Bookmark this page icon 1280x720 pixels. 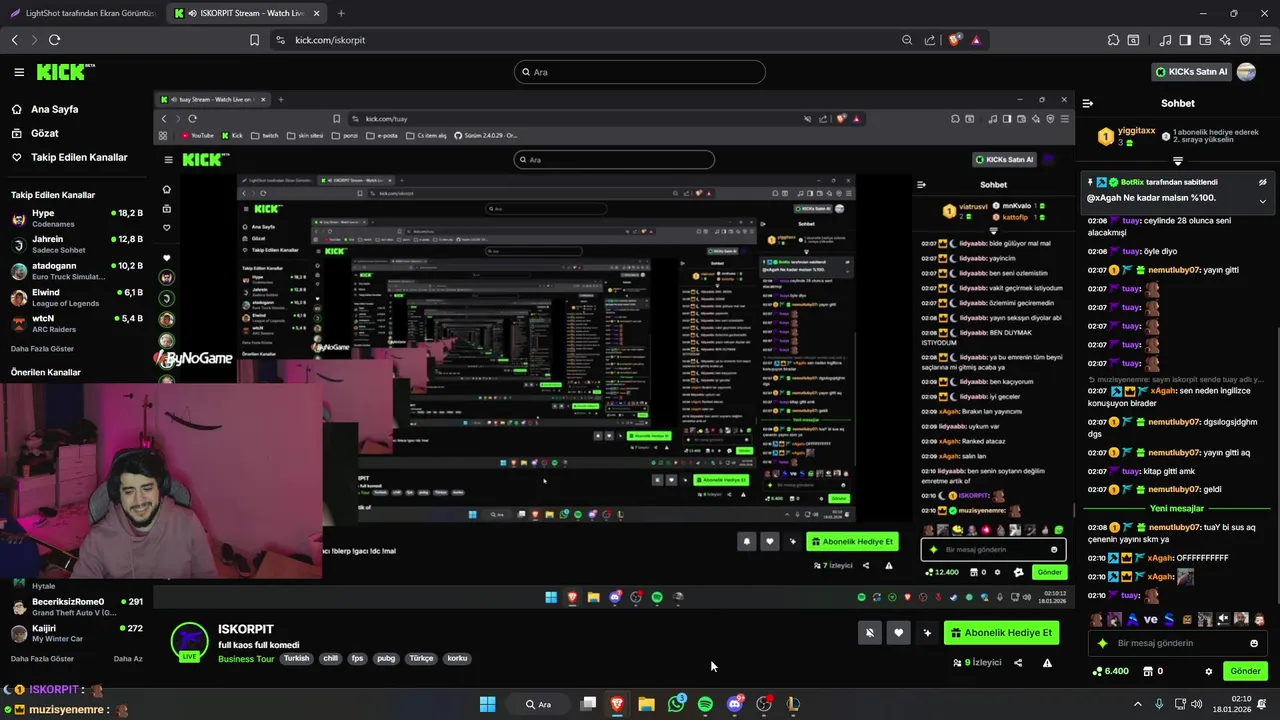pyautogui.click(x=254, y=40)
